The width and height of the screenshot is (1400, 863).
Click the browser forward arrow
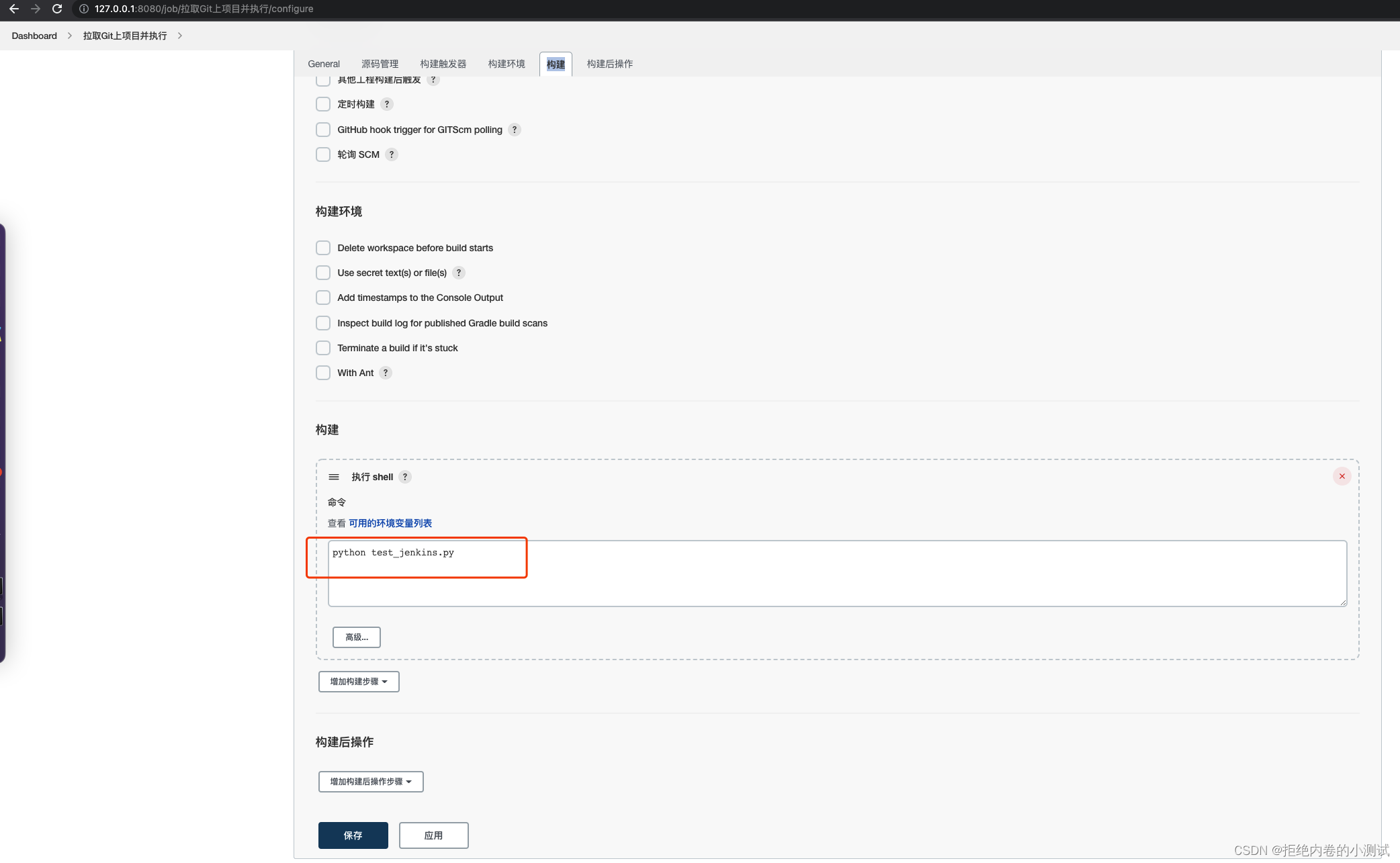(36, 9)
